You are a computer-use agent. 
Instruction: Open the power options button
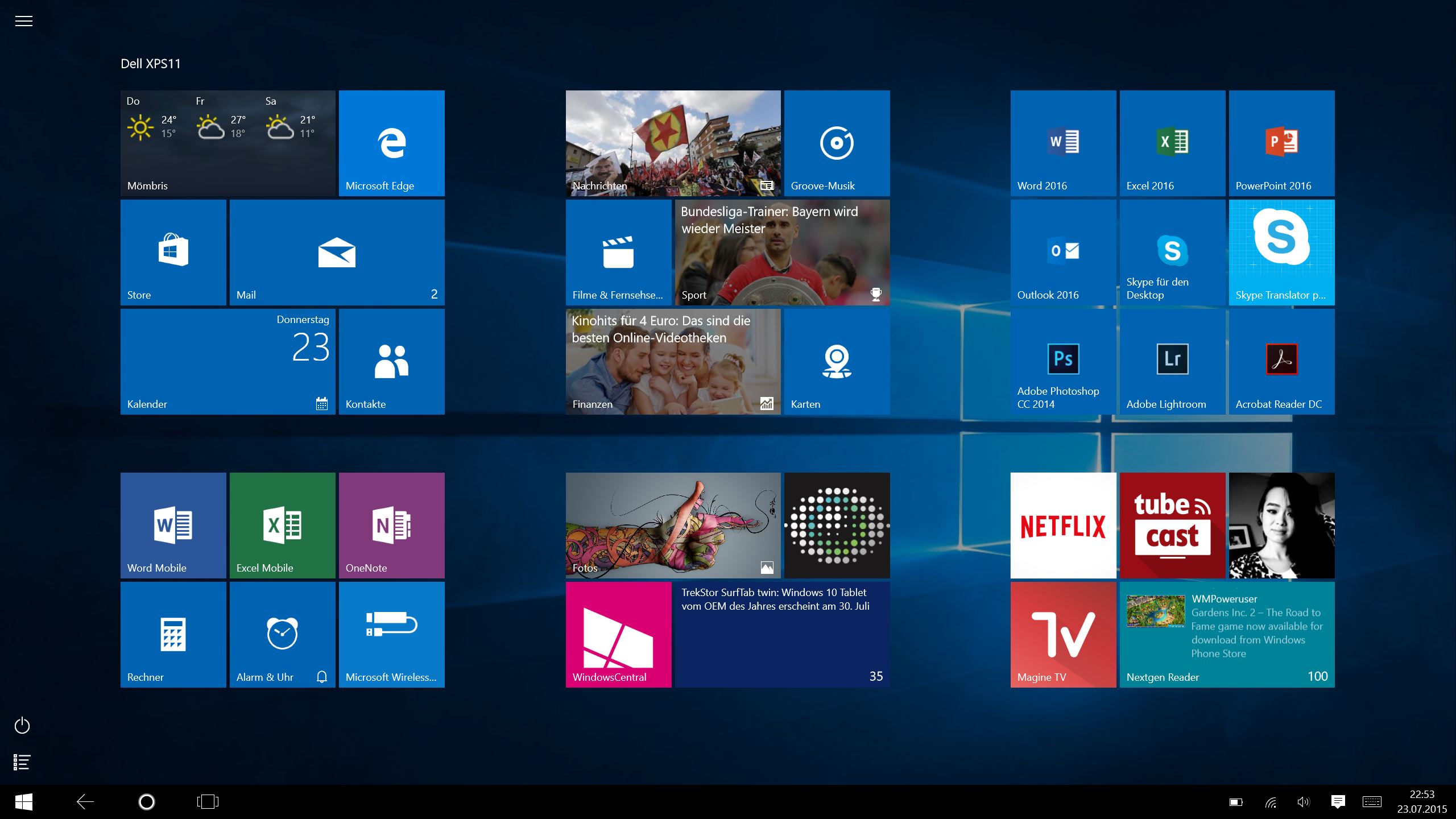pos(22,726)
